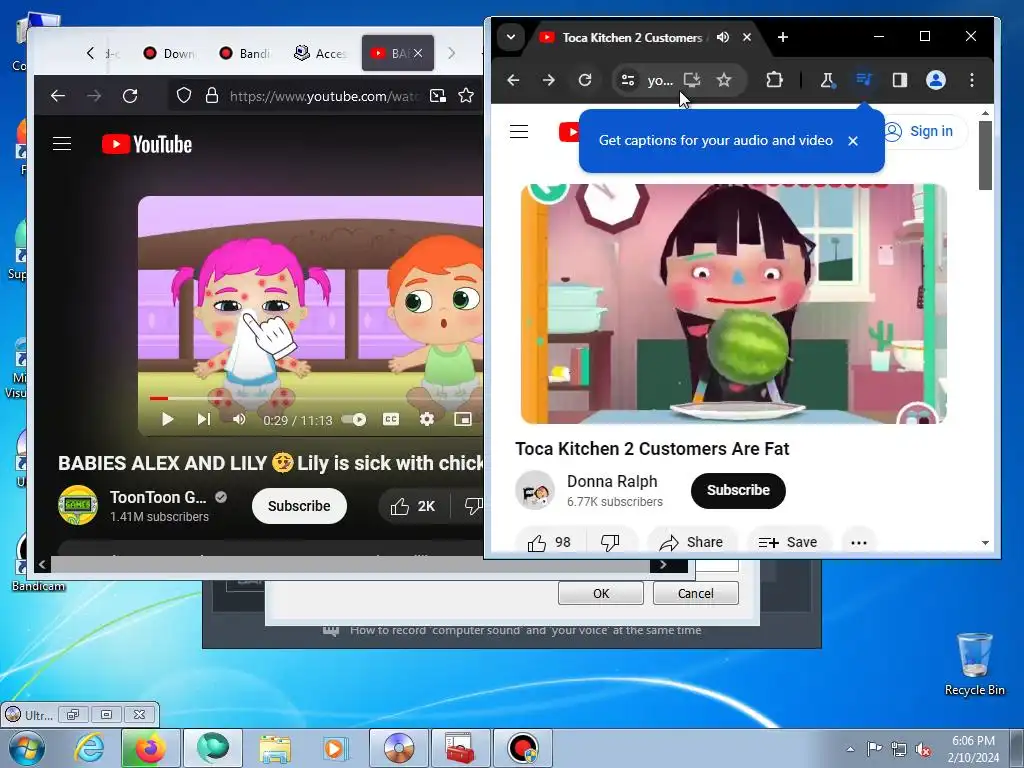Skip to next video in Firefox player
The image size is (1024, 768).
tap(204, 419)
